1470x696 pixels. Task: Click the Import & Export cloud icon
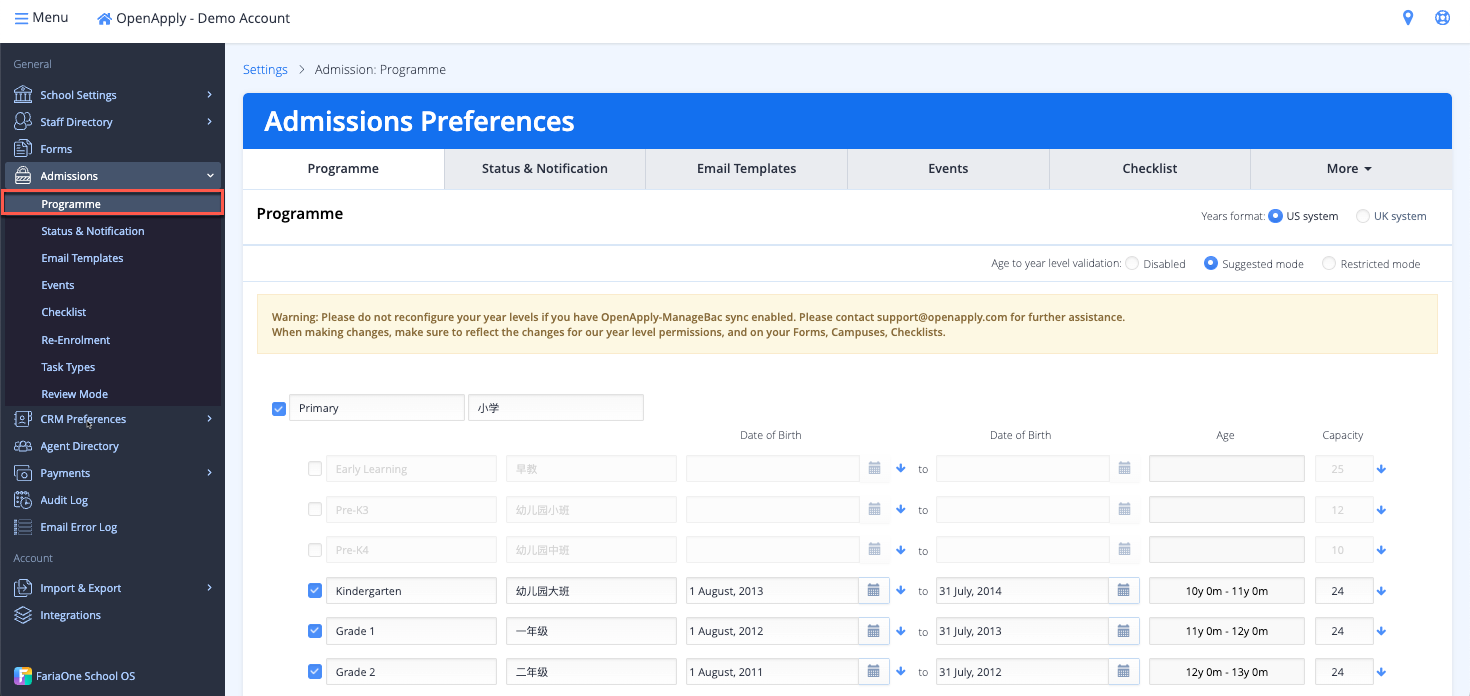23,588
